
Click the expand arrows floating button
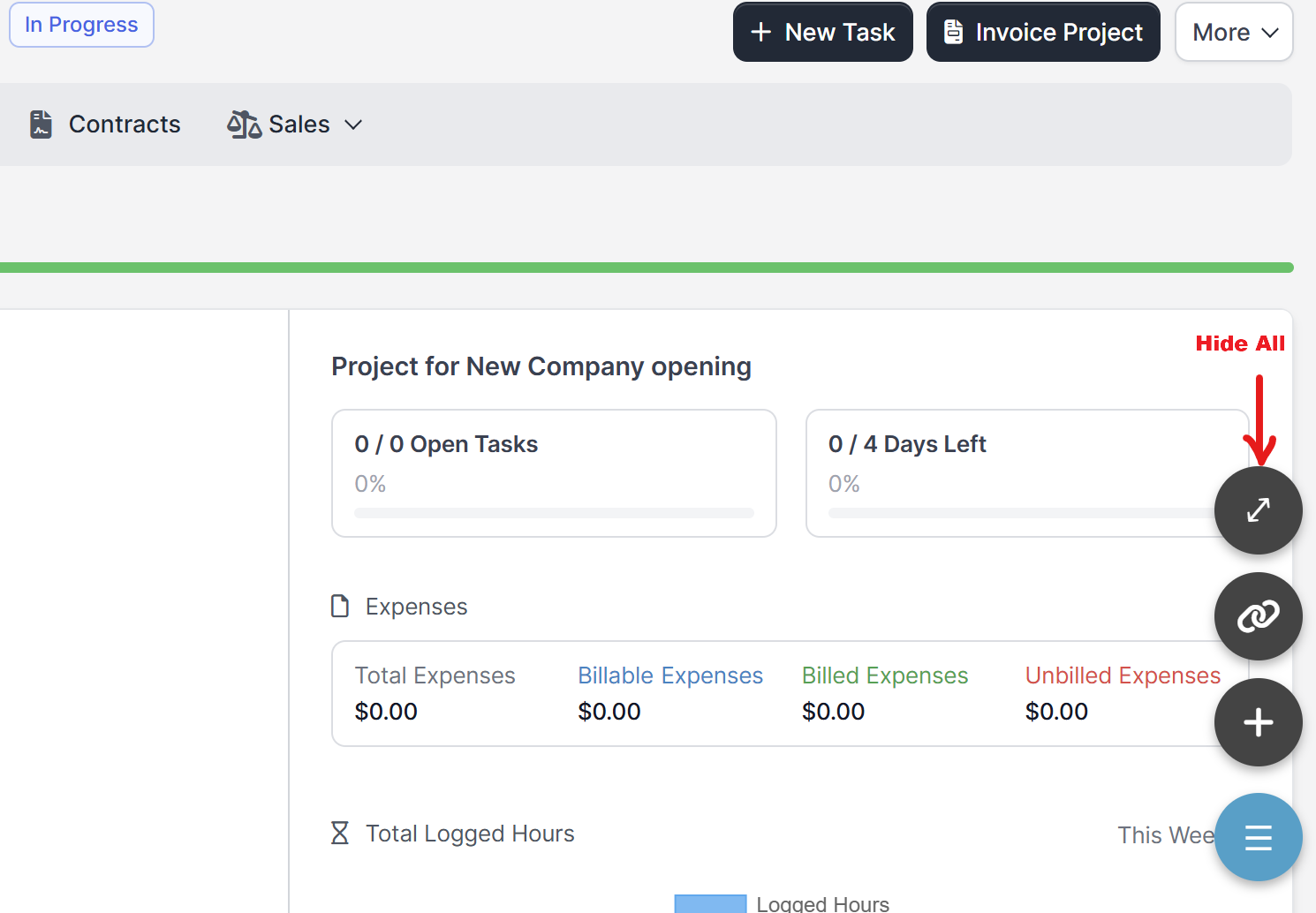coord(1258,510)
